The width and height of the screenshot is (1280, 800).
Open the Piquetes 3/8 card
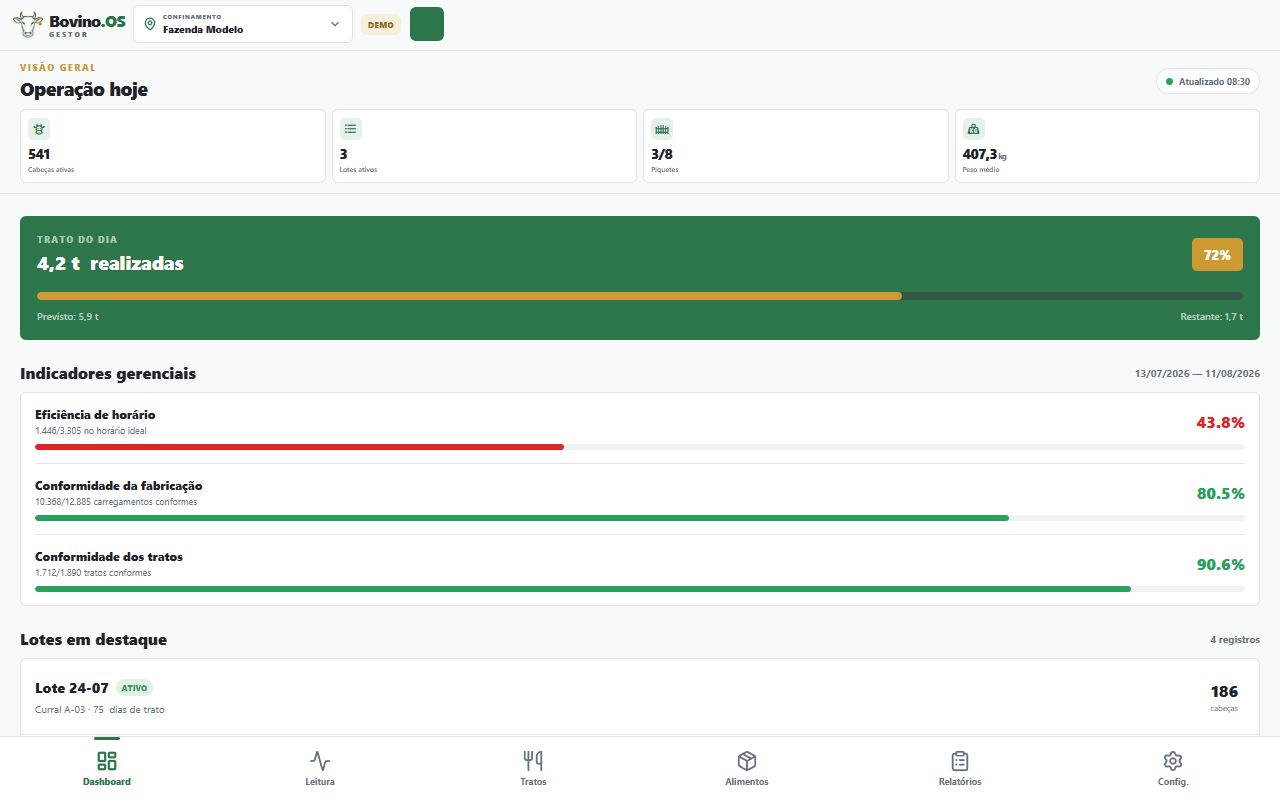coord(796,146)
